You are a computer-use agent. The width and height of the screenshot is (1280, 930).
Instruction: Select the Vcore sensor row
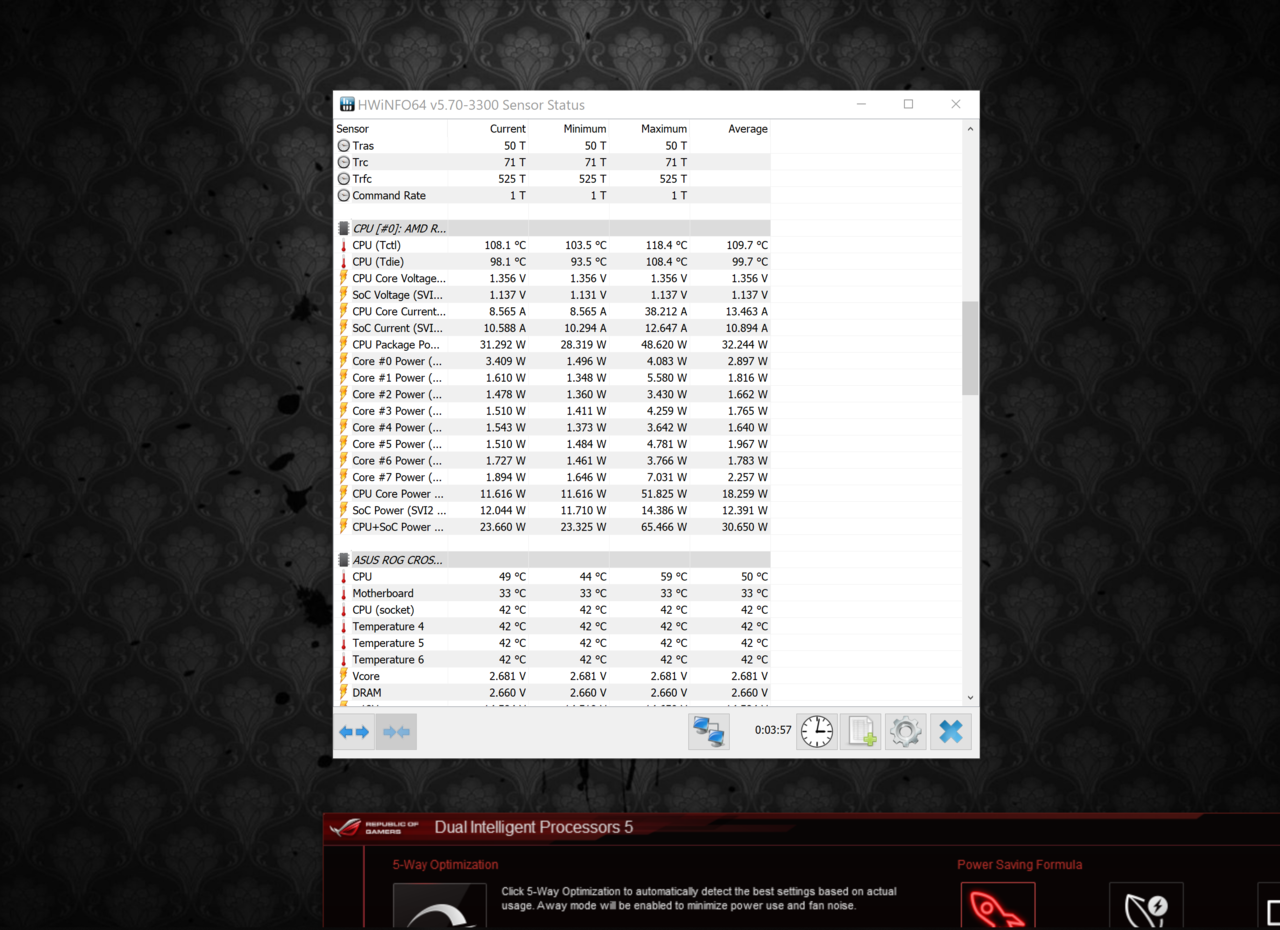click(552, 676)
